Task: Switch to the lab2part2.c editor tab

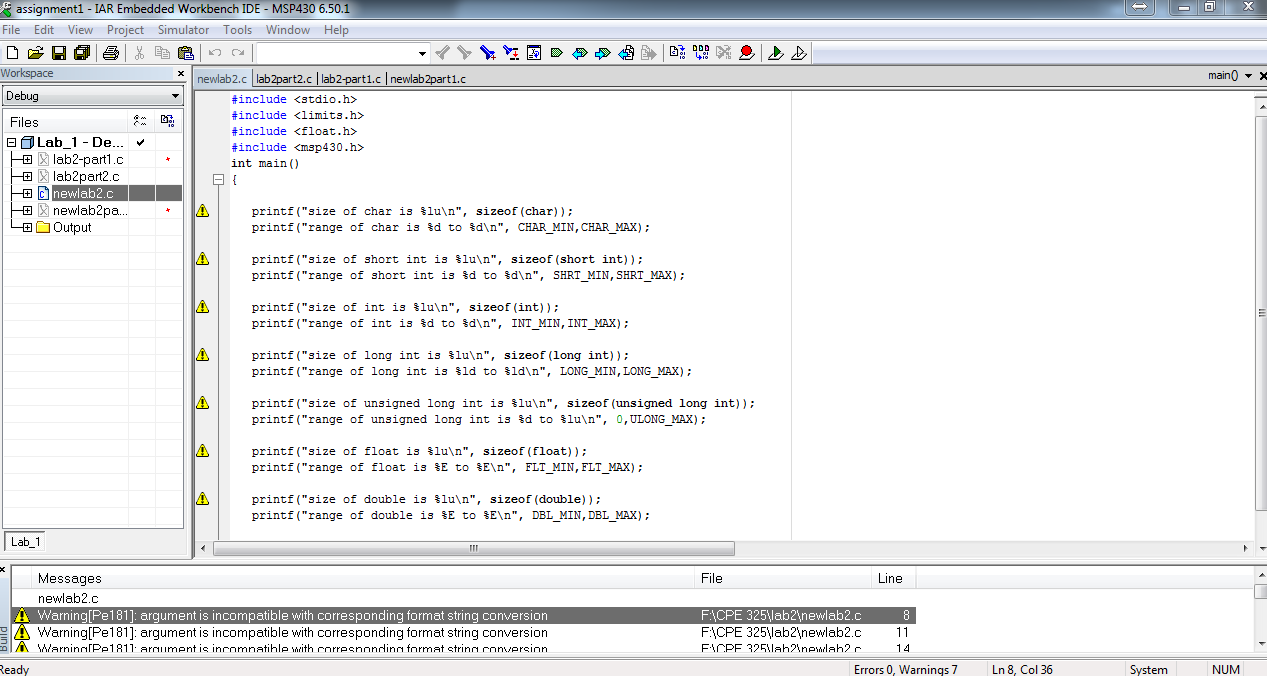Action: (x=284, y=78)
